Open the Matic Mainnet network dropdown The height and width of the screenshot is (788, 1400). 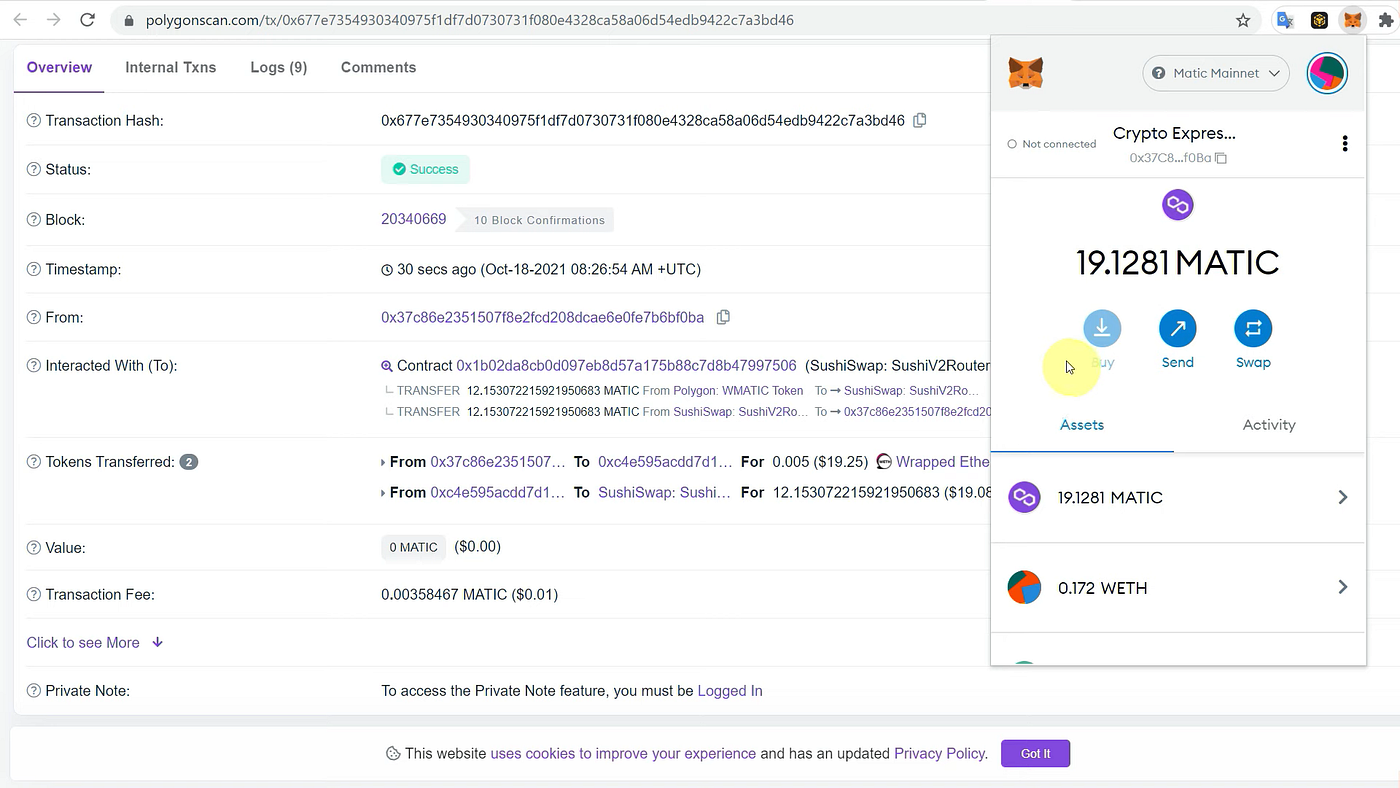tap(1216, 73)
